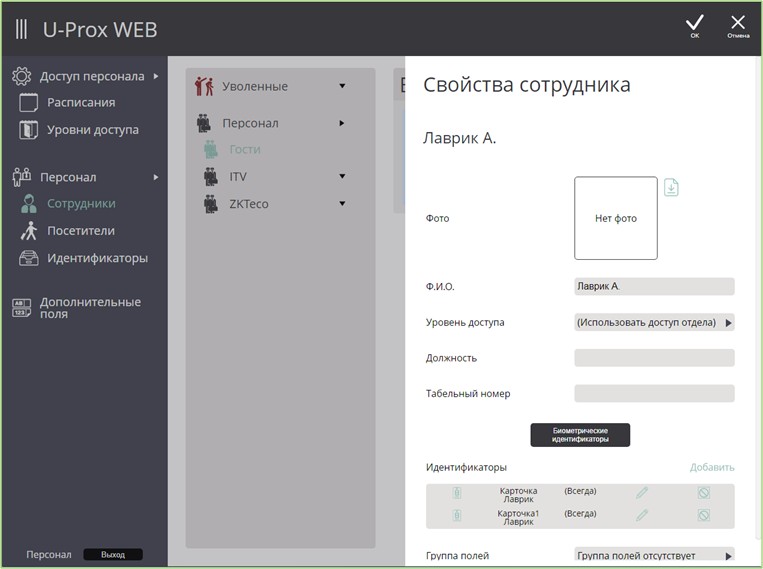The height and width of the screenshot is (569, 763).
Task: Click card icon in Карточка1 Лаврик row
Action: click(456, 515)
